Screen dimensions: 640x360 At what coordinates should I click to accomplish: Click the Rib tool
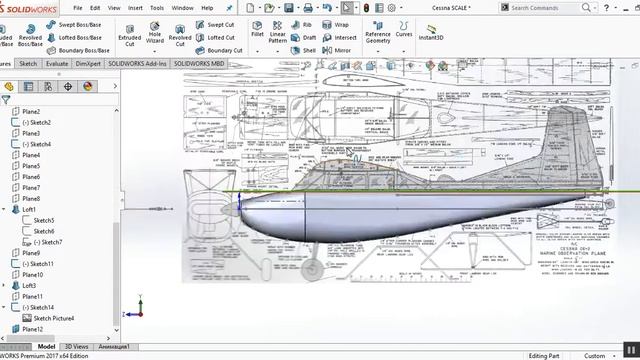pos(302,25)
